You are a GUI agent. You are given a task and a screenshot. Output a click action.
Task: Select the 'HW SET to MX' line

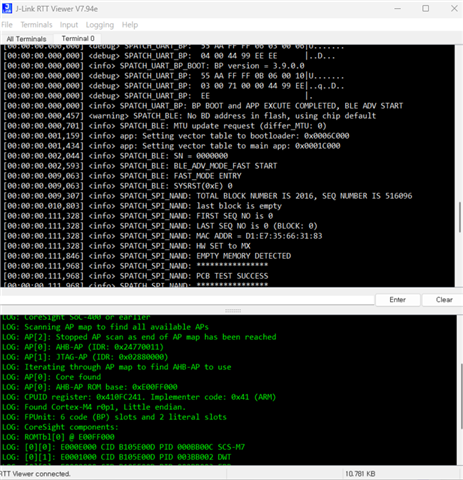click(x=127, y=246)
